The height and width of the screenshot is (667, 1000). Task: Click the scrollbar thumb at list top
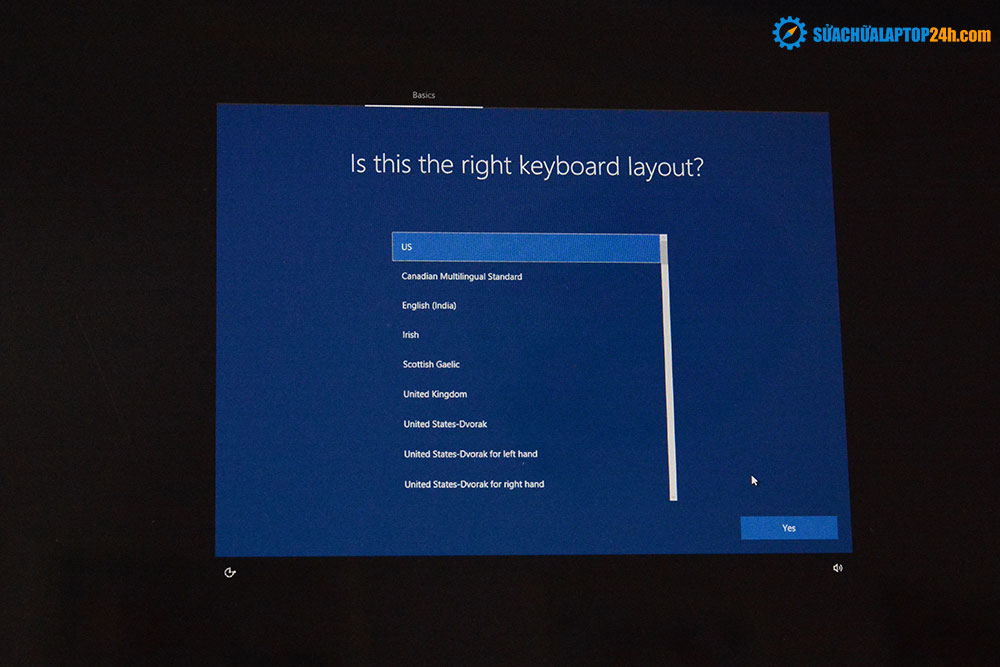(664, 248)
